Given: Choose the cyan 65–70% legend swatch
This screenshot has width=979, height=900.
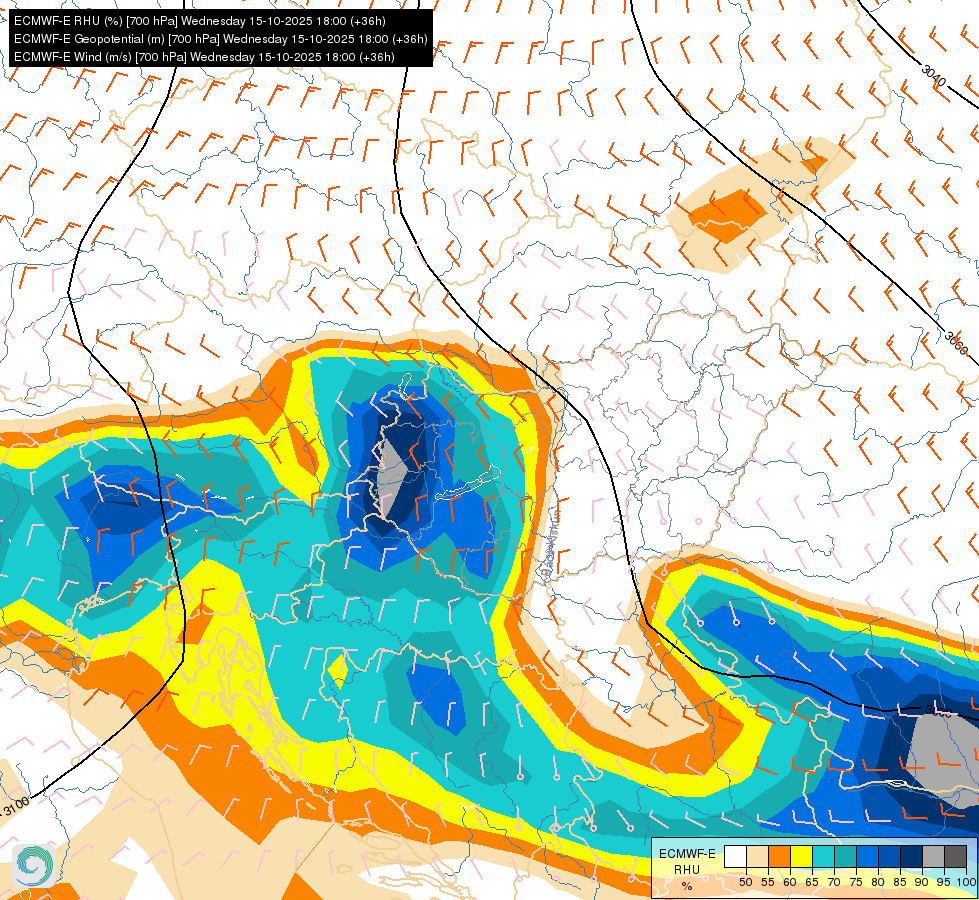Looking at the screenshot, I should 823,857.
